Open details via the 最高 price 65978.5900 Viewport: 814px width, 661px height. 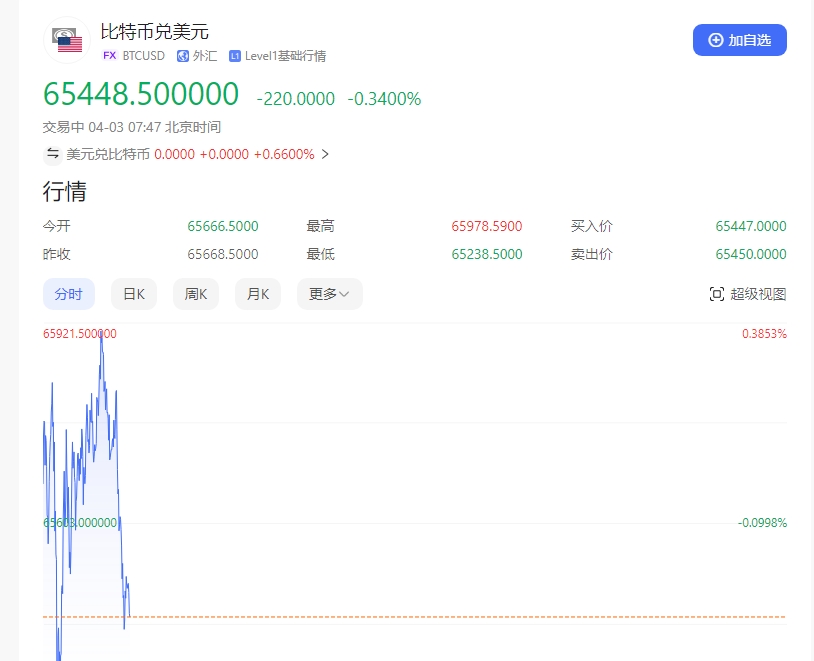[x=486, y=226]
